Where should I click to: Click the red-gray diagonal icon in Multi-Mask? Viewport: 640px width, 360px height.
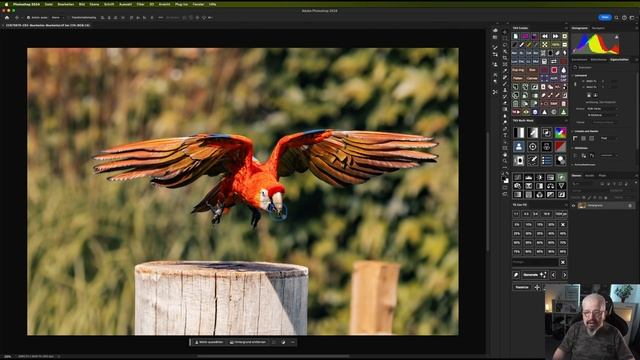[560, 147]
